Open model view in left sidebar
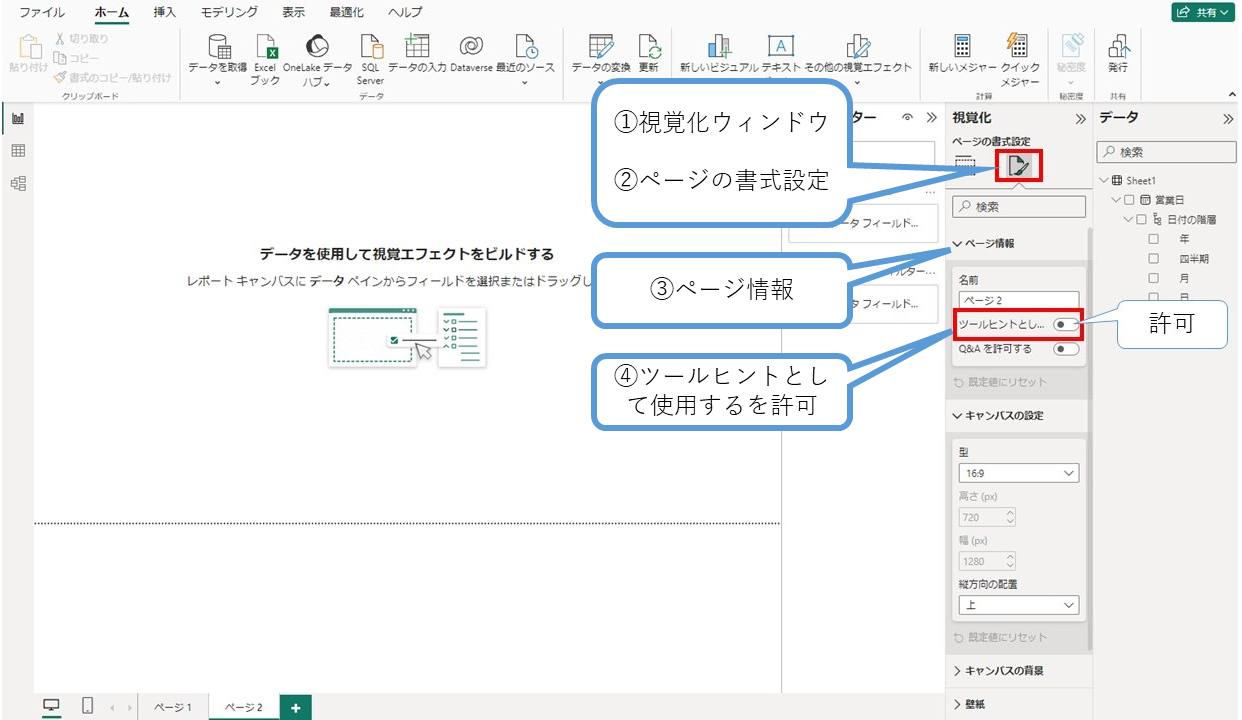The image size is (1242, 720). click(18, 183)
